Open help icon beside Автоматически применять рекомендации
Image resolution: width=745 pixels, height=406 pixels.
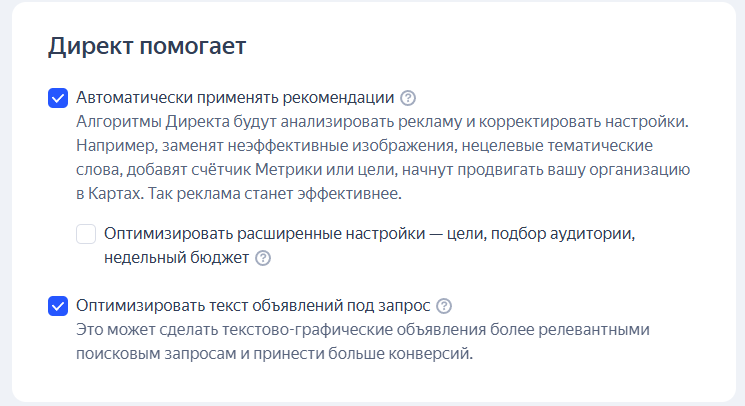(408, 98)
